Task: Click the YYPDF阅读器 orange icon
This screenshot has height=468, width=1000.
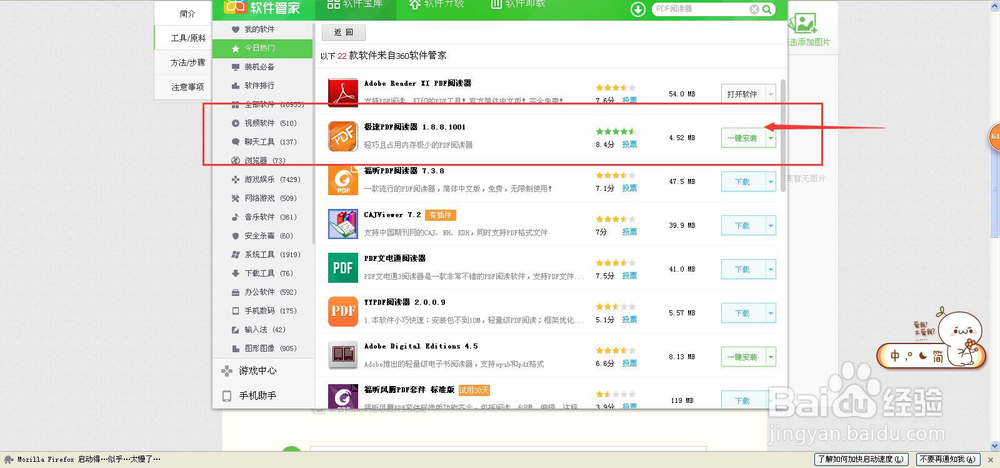Action: tap(342, 312)
